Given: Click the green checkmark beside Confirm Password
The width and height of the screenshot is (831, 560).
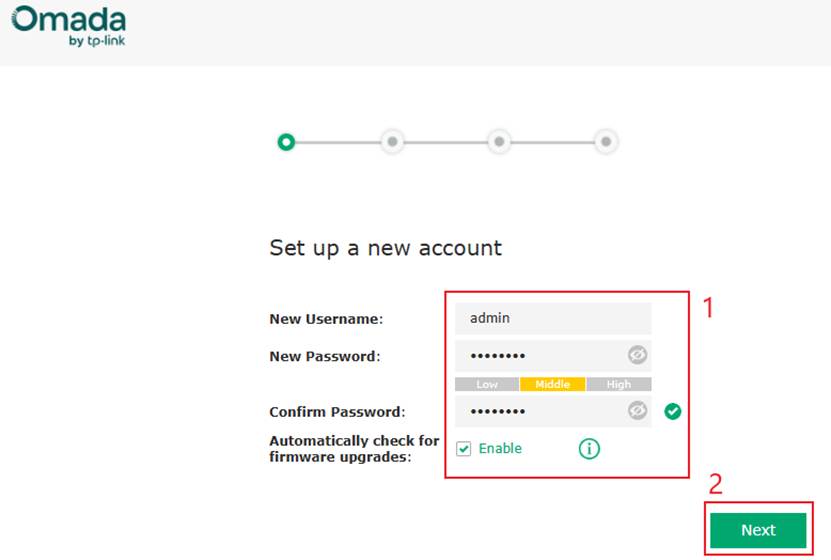Looking at the screenshot, I should [673, 411].
